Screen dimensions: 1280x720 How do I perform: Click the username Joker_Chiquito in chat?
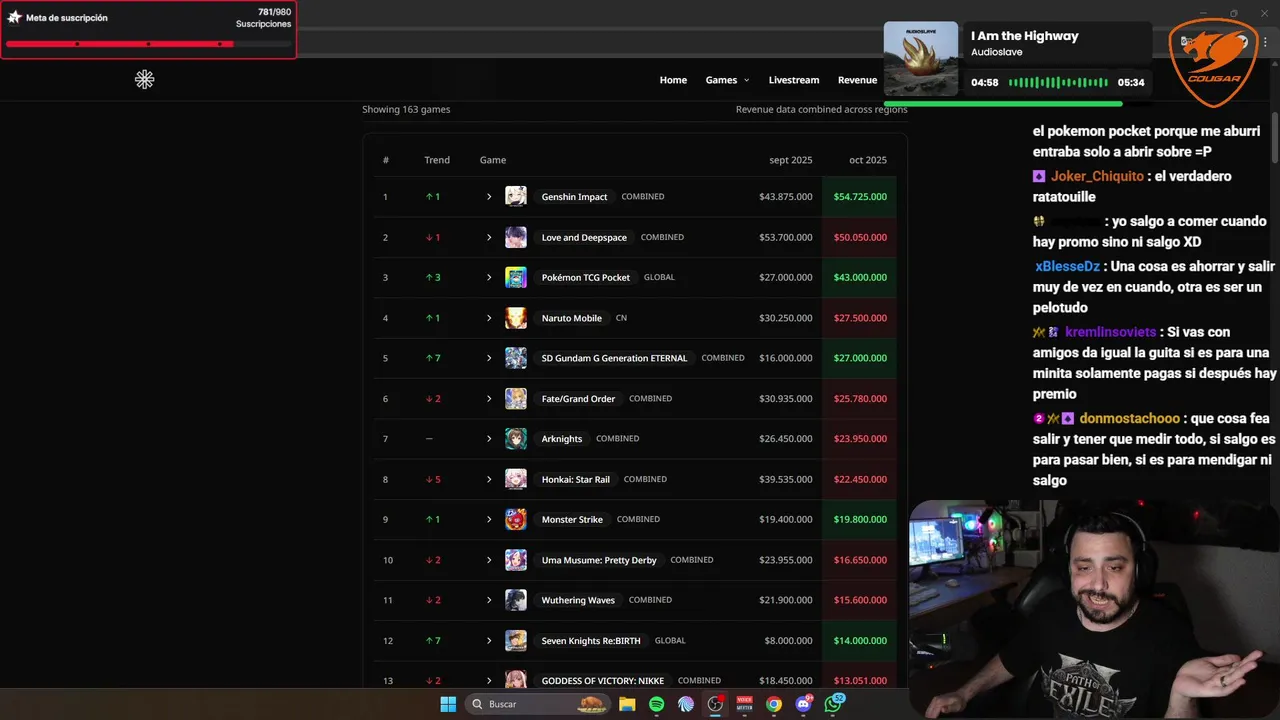1097,176
